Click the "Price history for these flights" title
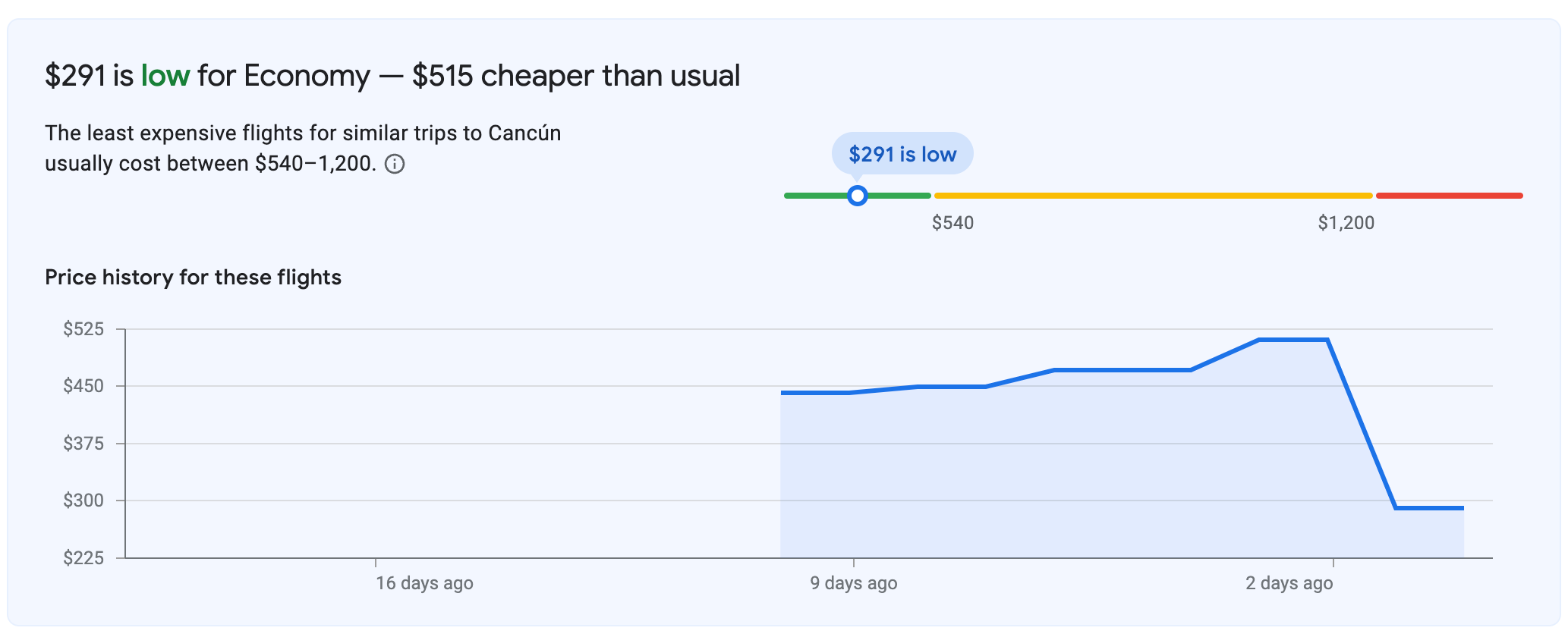The height and width of the screenshot is (634, 1568). [193, 278]
